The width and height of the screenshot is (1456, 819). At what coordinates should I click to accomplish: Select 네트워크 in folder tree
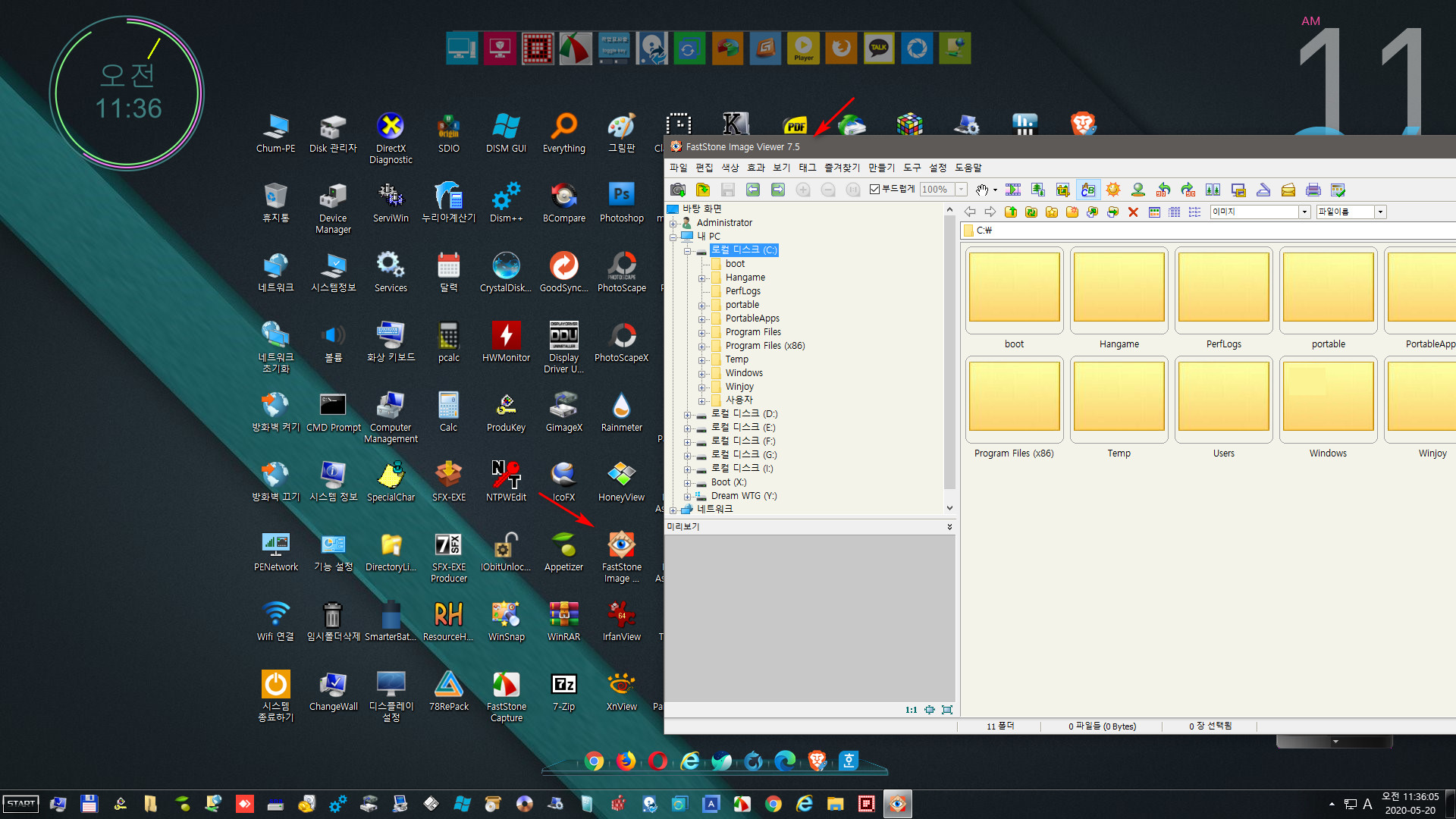coord(714,509)
